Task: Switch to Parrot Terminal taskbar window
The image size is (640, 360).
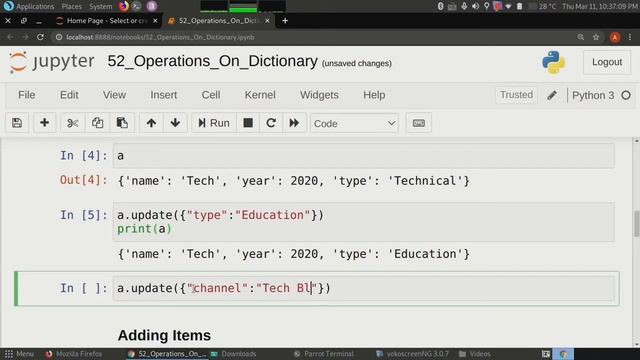Action: [x=323, y=354]
